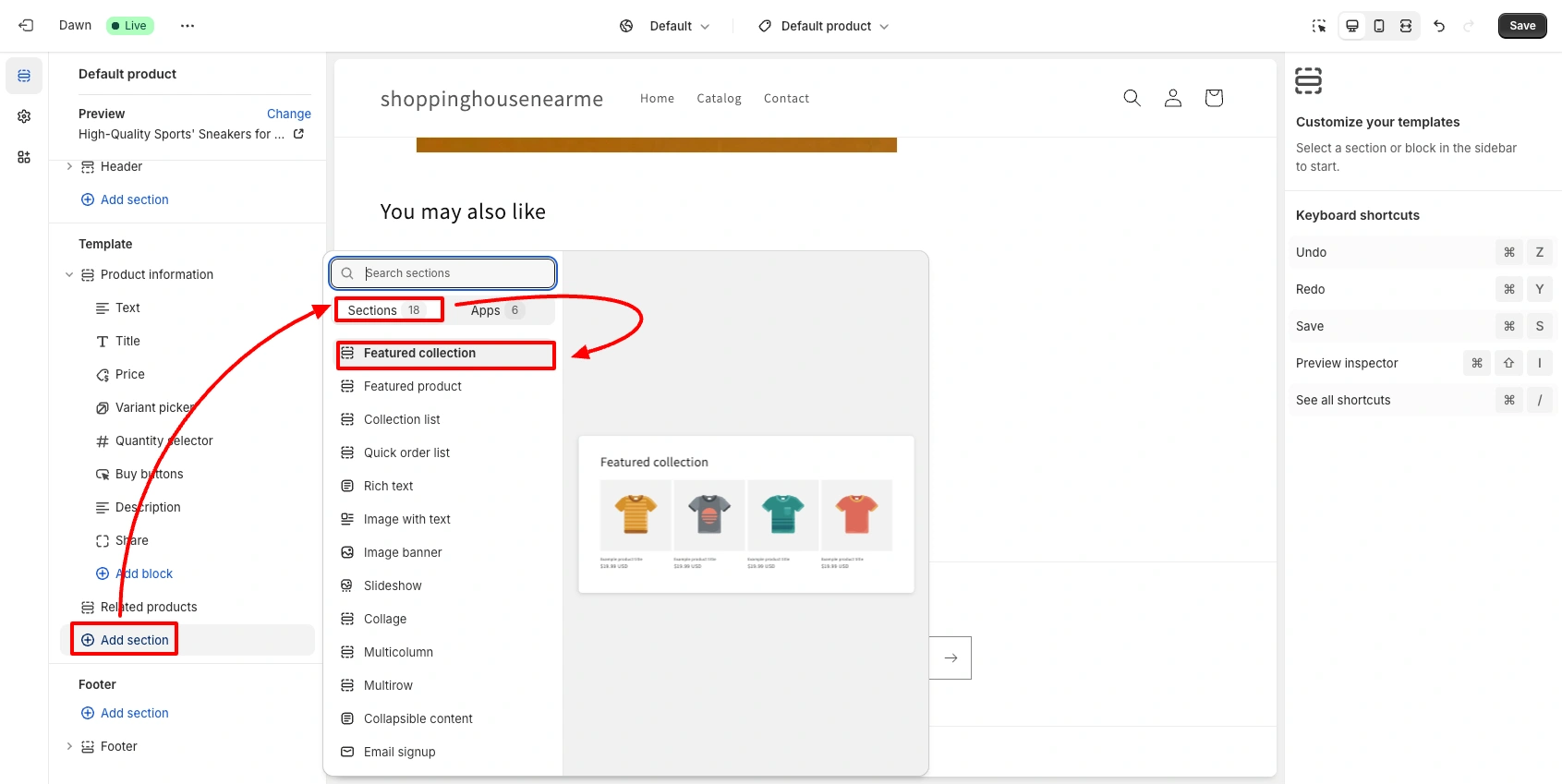
Task: Switch to mobile preview view
Action: pos(1379,26)
